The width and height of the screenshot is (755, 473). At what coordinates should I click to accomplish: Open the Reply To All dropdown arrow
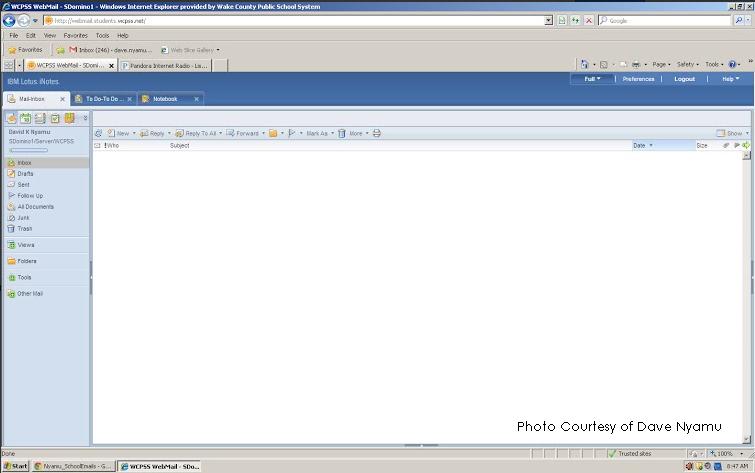[221, 133]
